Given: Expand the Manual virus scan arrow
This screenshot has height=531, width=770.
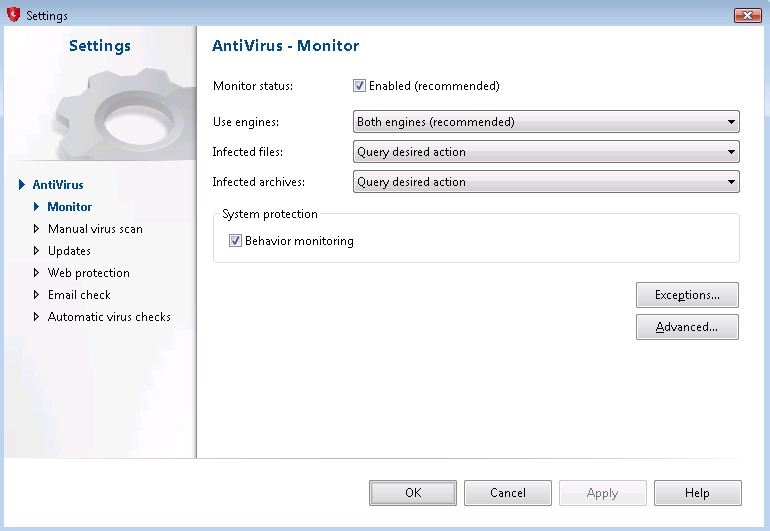Looking at the screenshot, I should tap(37, 229).
